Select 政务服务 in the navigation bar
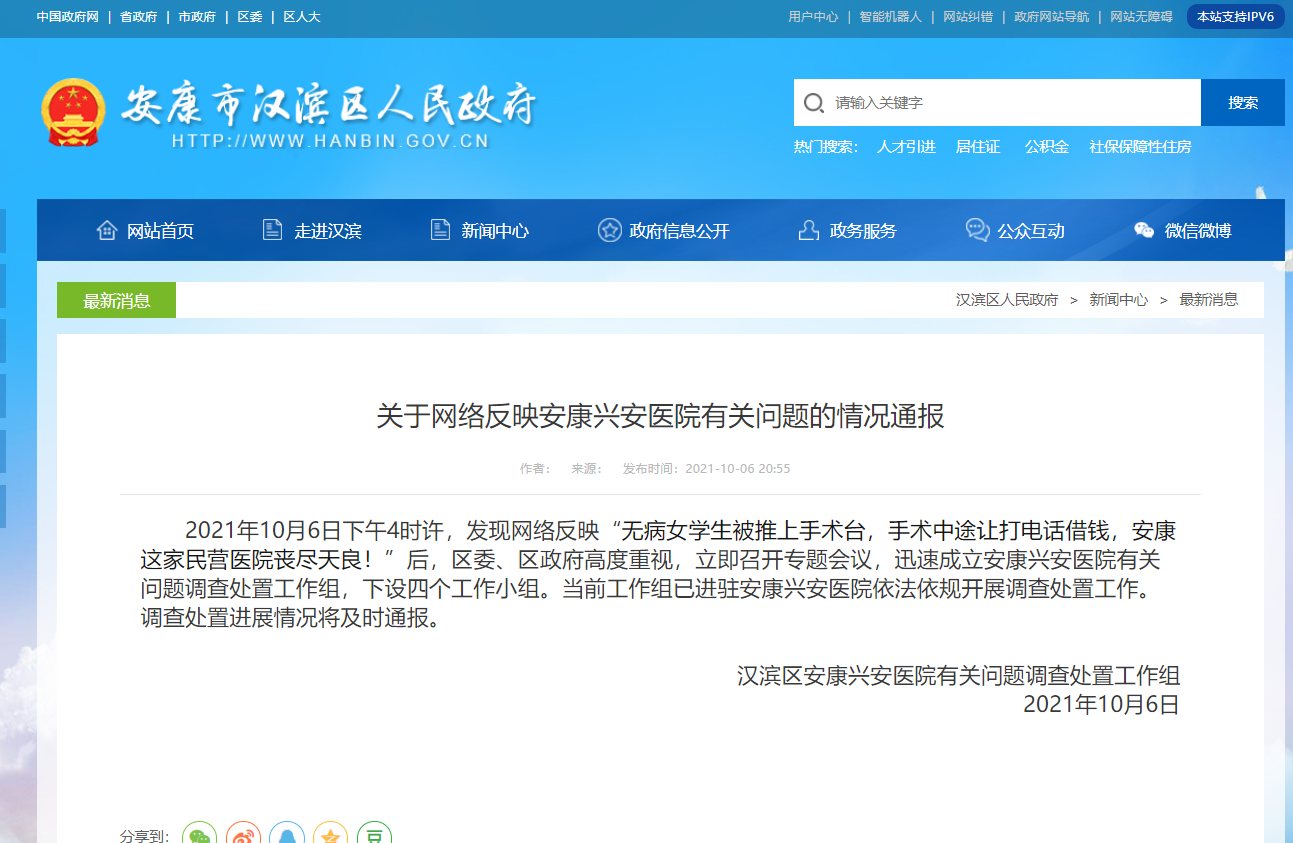The width and height of the screenshot is (1293, 843). point(848,231)
